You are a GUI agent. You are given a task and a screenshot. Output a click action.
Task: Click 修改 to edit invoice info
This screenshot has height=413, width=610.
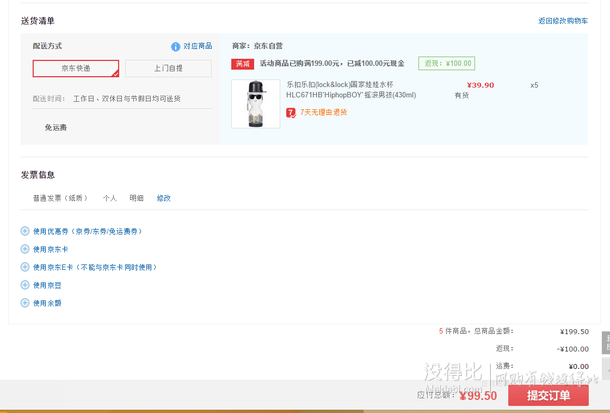click(164, 198)
